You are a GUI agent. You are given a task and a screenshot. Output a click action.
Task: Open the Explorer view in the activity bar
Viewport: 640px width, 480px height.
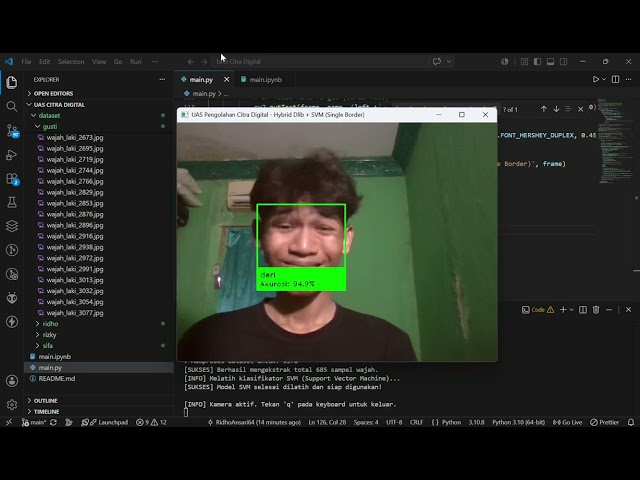click(12, 82)
